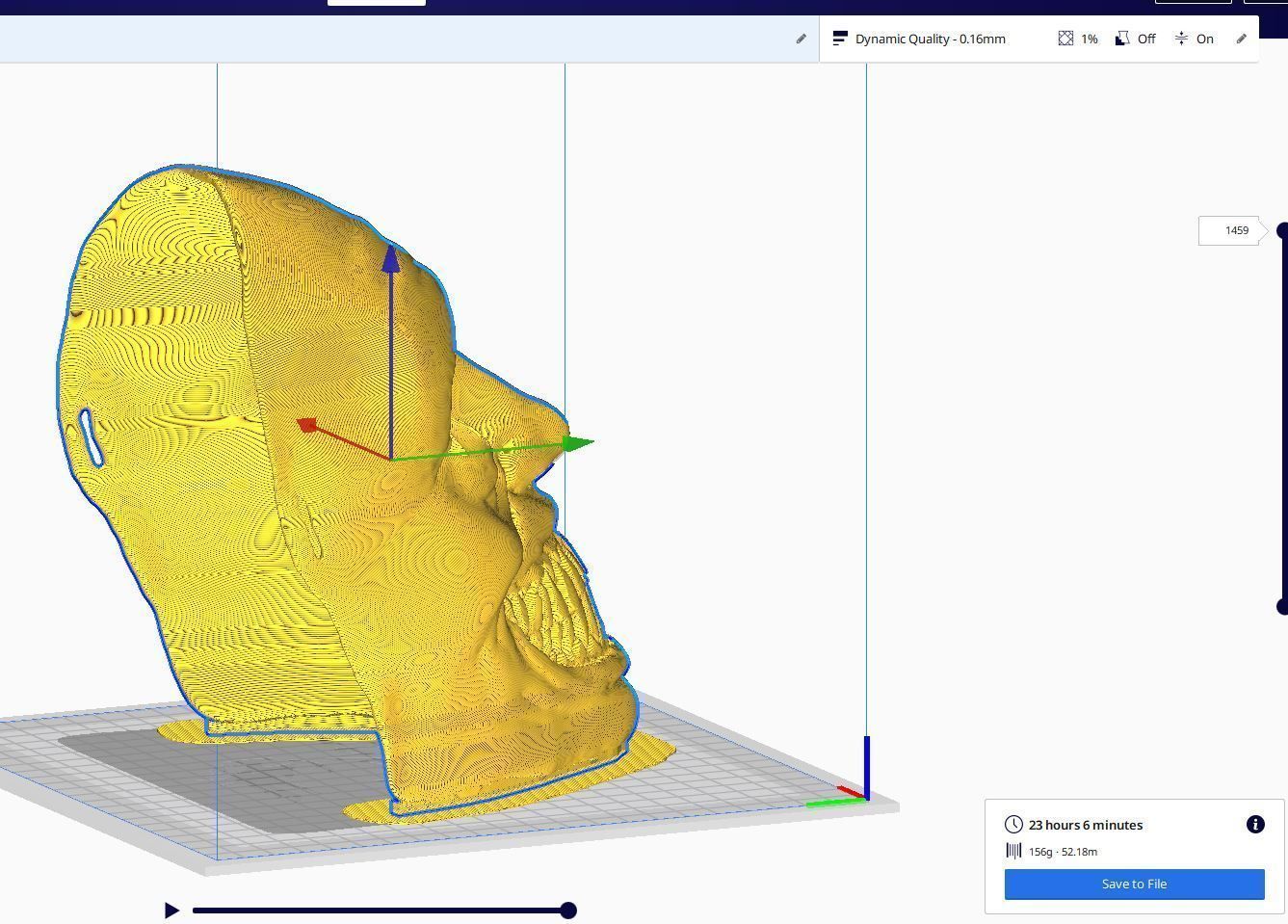Click the support icon beside Off

pos(1122,39)
